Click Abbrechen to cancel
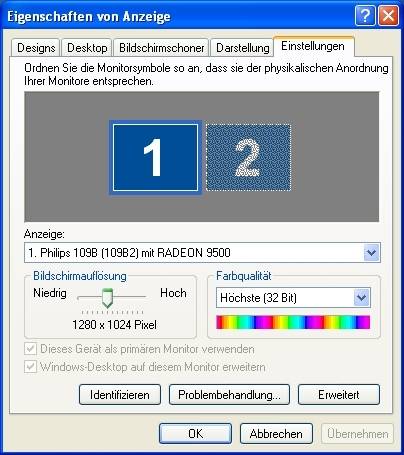Viewport: 404px width, 455px height. pyautogui.click(x=276, y=433)
